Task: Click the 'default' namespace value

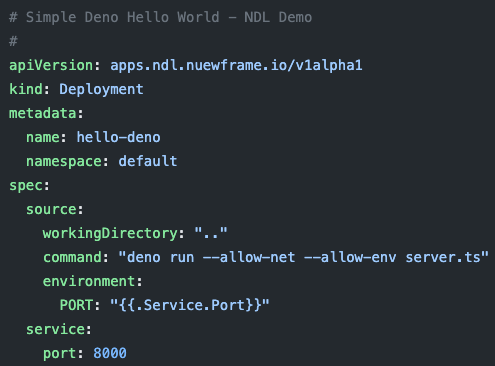Action: [148, 161]
